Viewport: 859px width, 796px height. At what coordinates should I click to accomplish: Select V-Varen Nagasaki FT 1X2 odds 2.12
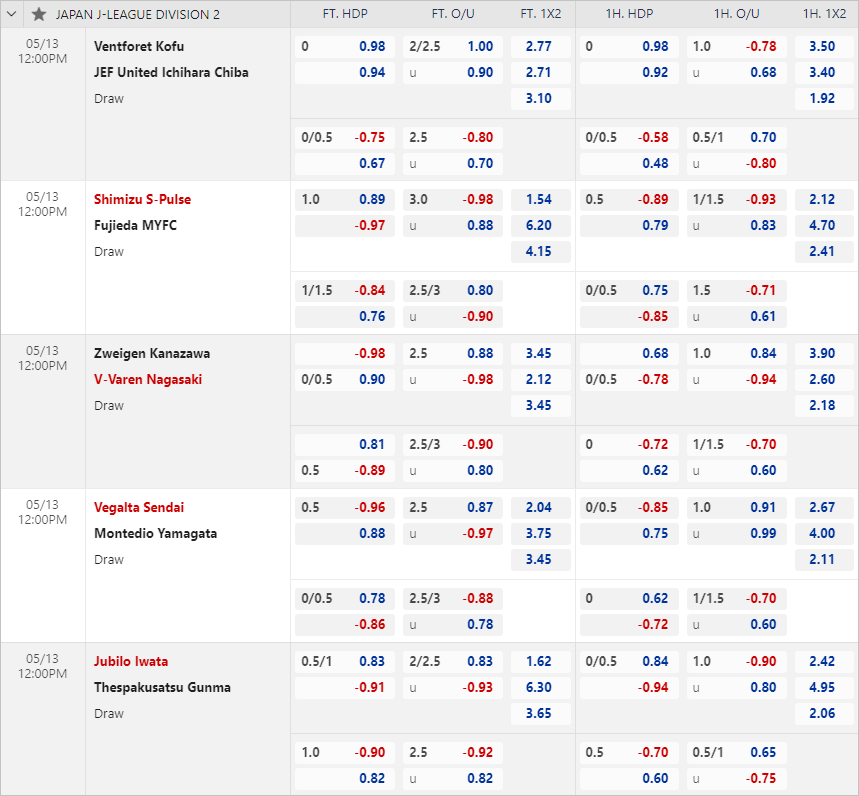point(541,379)
